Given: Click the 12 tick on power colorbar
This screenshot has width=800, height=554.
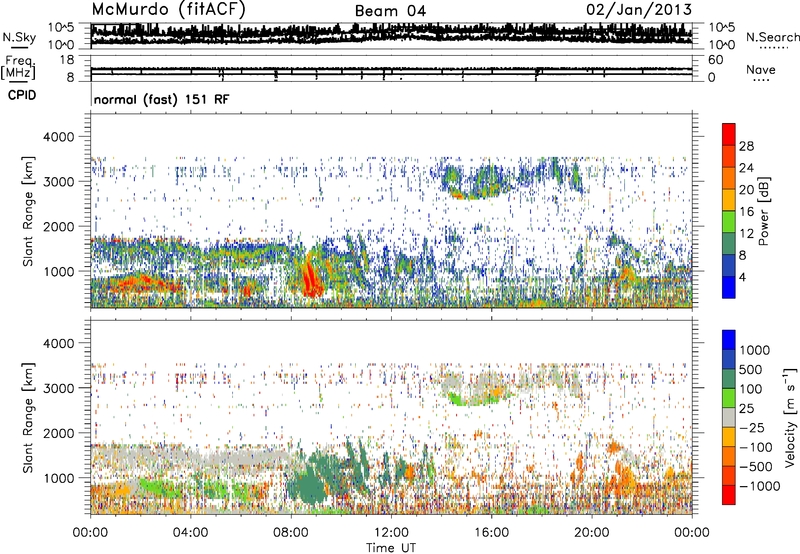Looking at the screenshot, I should pyautogui.click(x=746, y=234).
